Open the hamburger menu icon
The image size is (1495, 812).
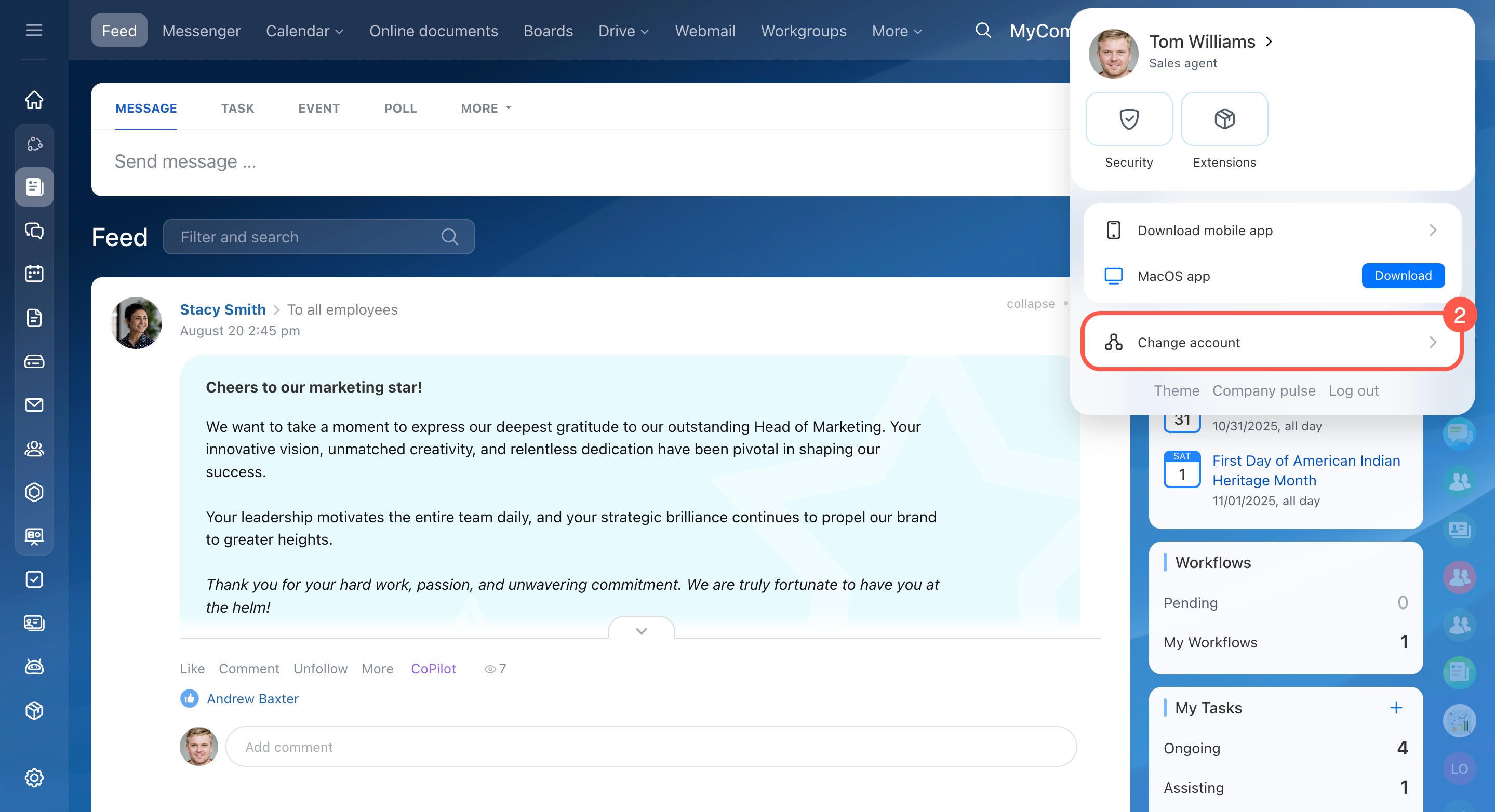(34, 30)
